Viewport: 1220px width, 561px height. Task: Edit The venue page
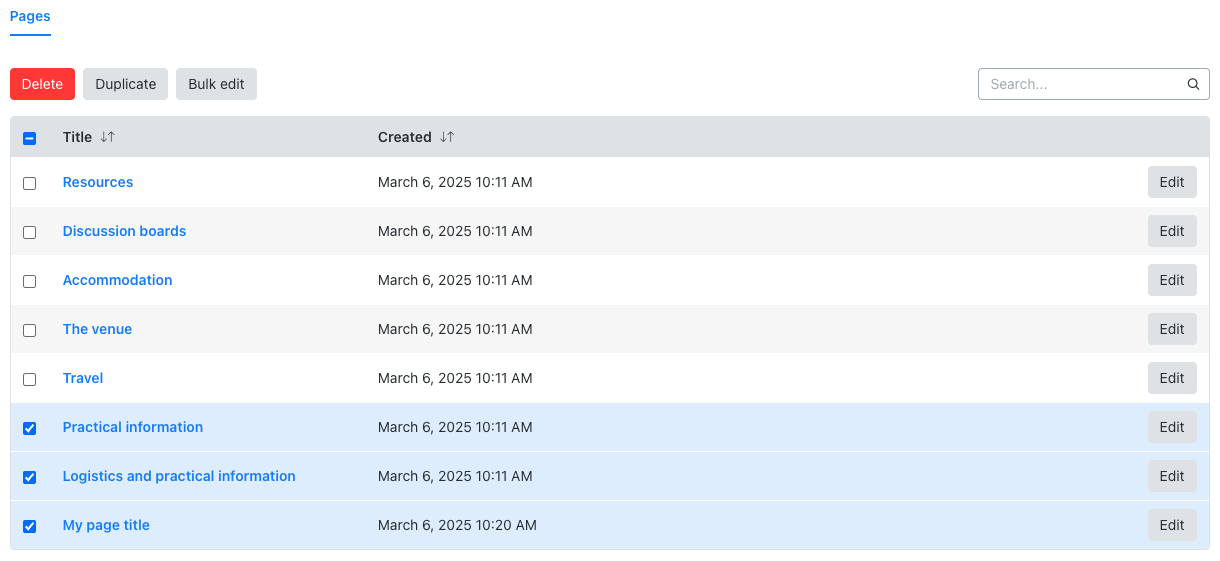[1172, 329]
